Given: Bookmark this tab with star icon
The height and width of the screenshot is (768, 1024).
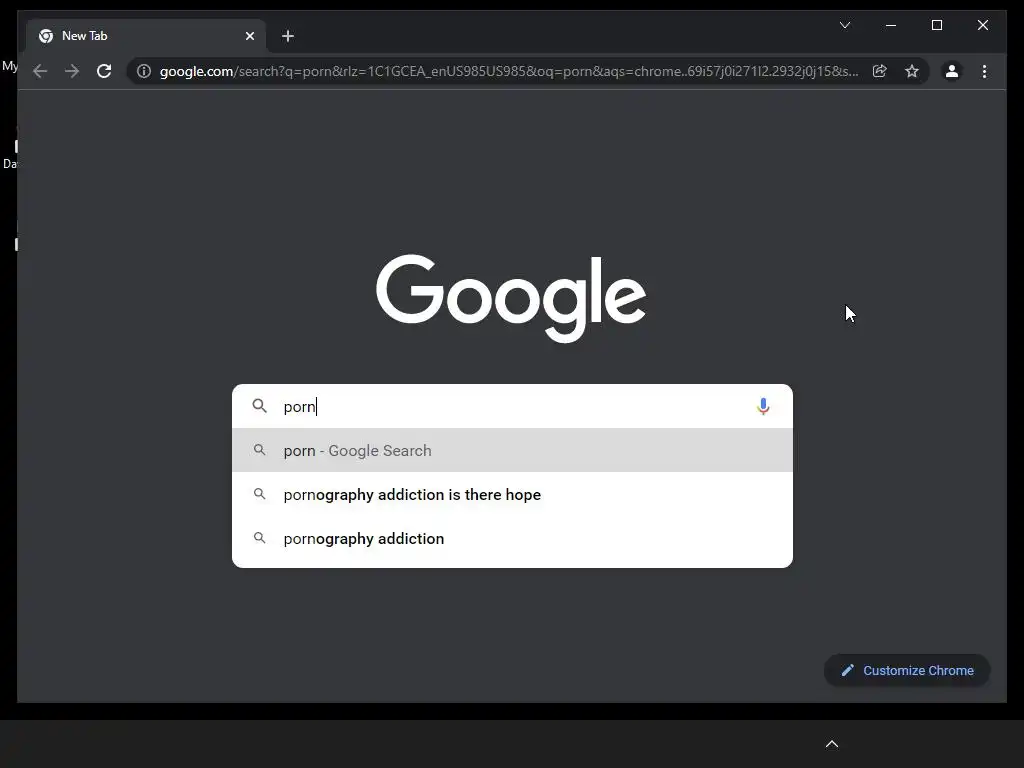Looking at the screenshot, I should [912, 71].
